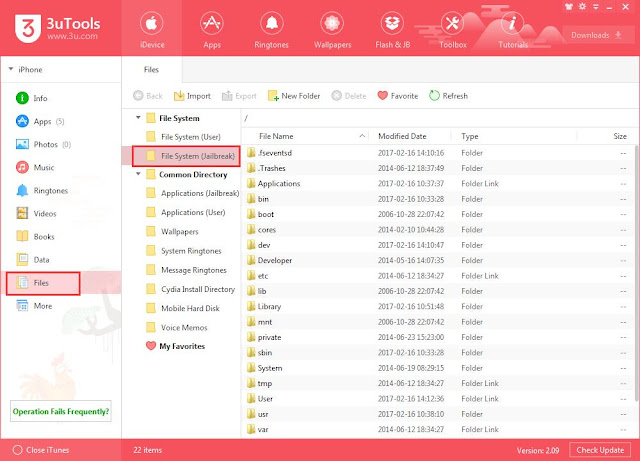Image resolution: width=640 pixels, height=461 pixels.
Task: Sort by Size column
Action: pos(607,136)
